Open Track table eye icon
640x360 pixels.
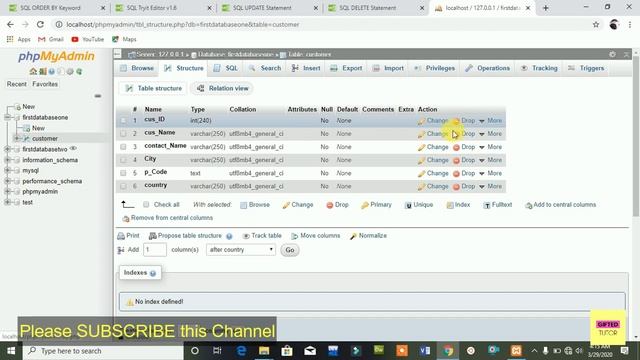point(246,236)
